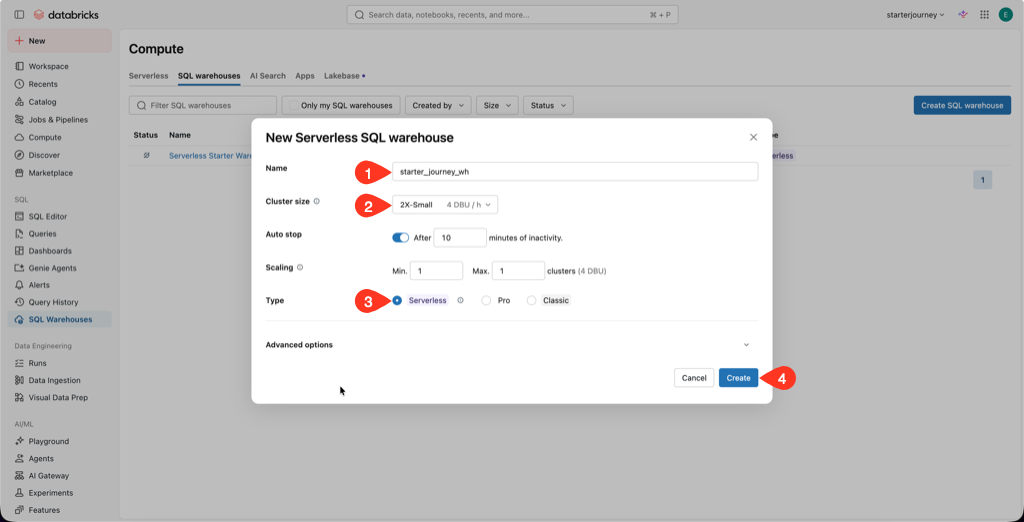
Task: Click the Max. clusters field
Action: point(519,270)
